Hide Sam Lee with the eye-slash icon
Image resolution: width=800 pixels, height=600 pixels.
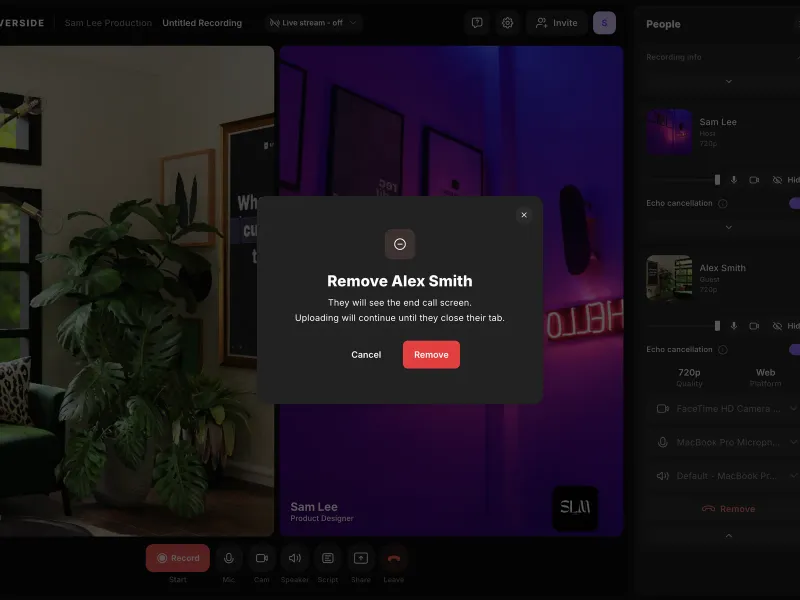pyautogui.click(x=777, y=180)
